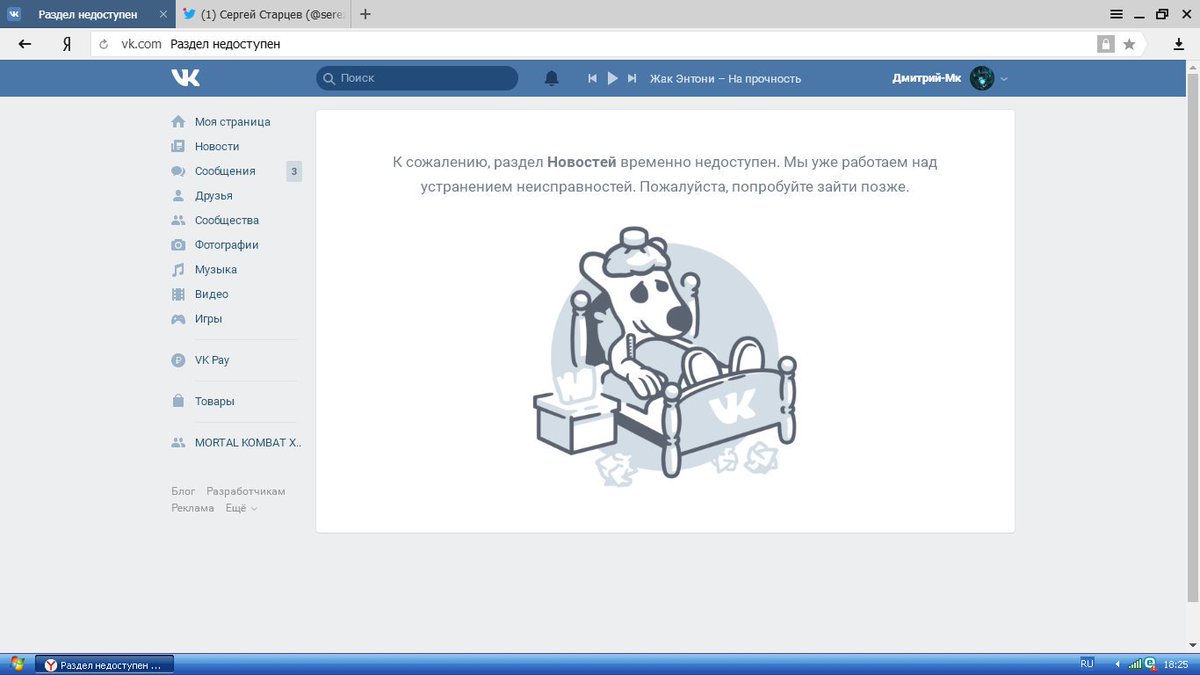Image resolution: width=1200 pixels, height=675 pixels.
Task: Open a new browser tab
Action: click(x=364, y=14)
